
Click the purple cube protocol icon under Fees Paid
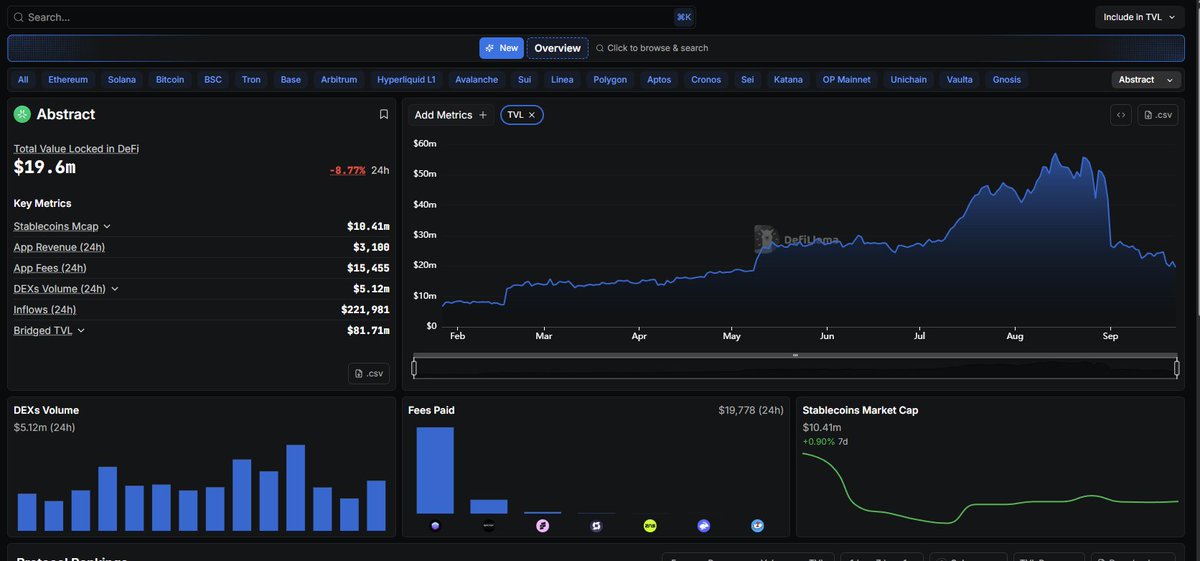coord(435,525)
